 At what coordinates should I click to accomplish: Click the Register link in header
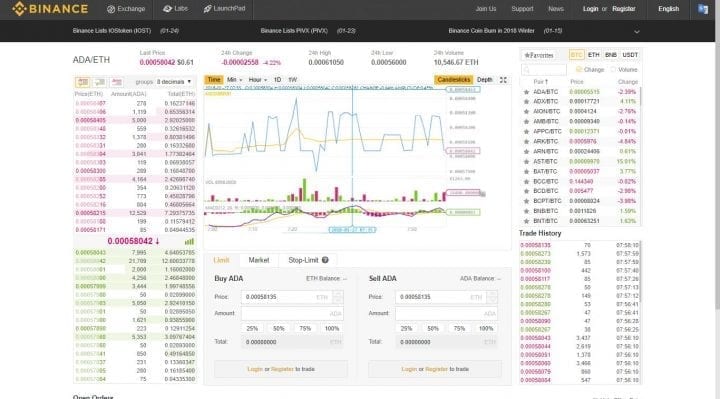coord(624,9)
